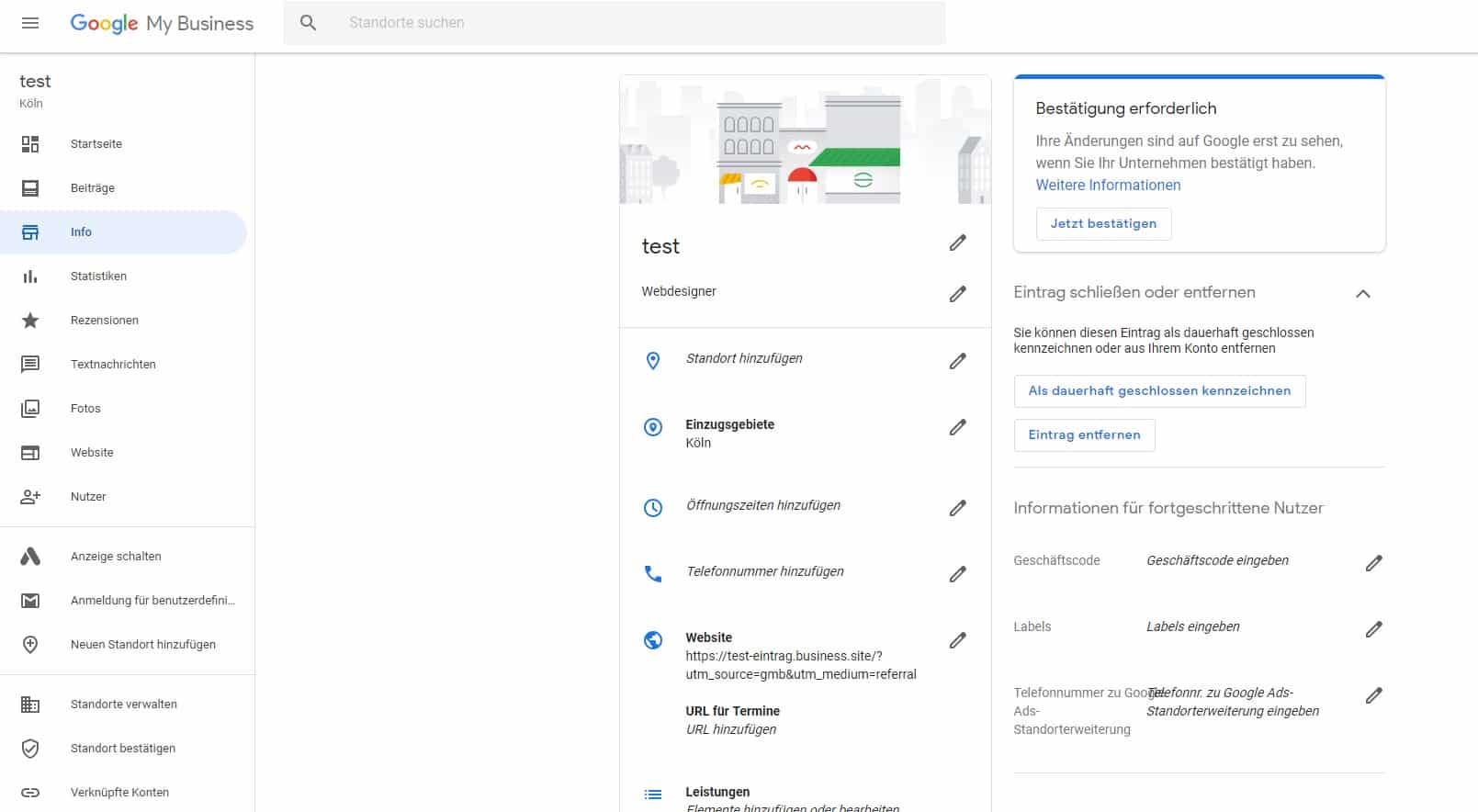Click pencil next to Standort hinzufügen
This screenshot has height=812, width=1478.
[x=958, y=361]
